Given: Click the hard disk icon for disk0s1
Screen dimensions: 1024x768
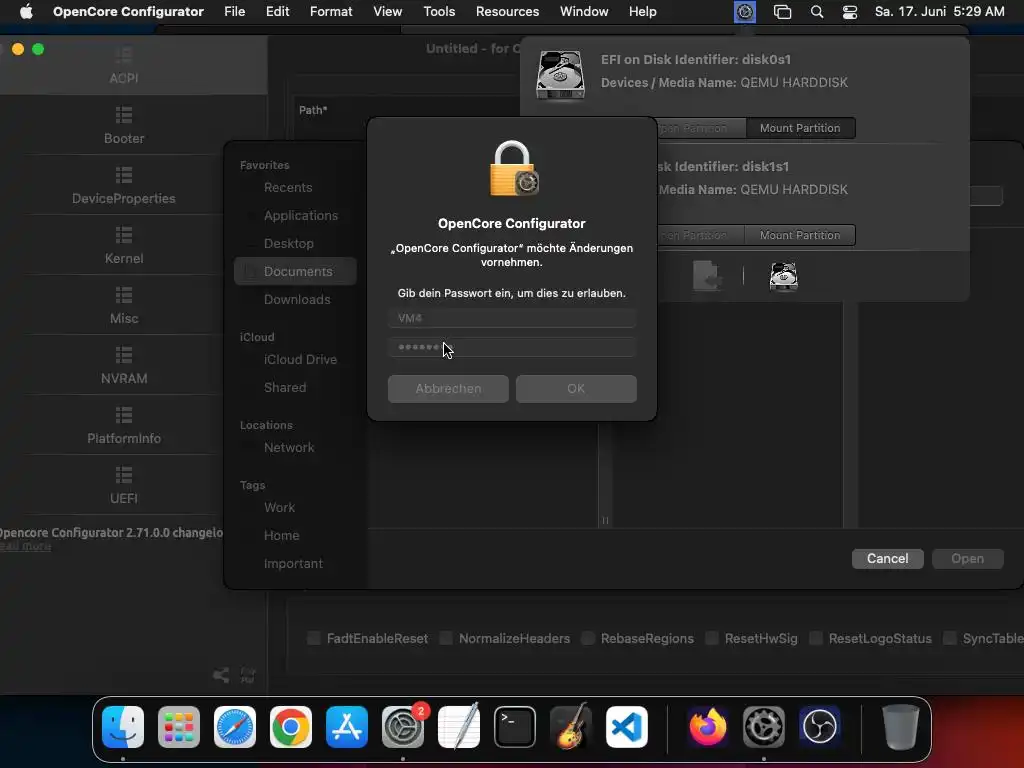Looking at the screenshot, I should point(560,74).
